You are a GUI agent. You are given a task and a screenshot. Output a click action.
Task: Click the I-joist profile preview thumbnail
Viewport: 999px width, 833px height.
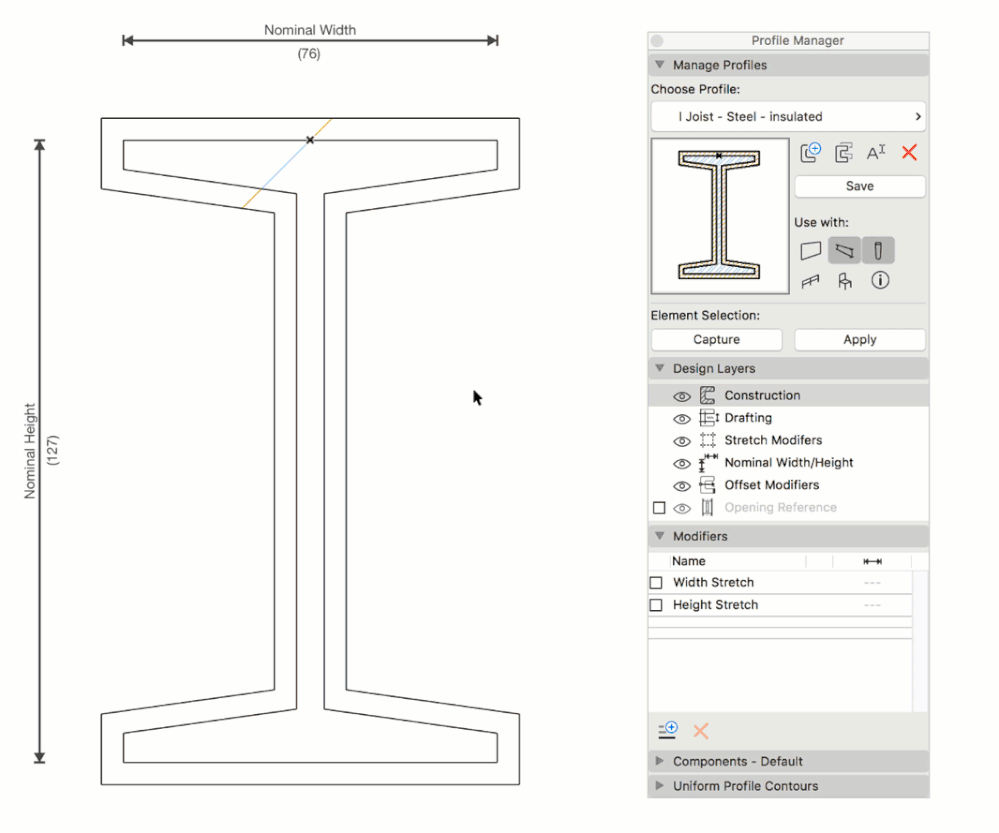(720, 216)
